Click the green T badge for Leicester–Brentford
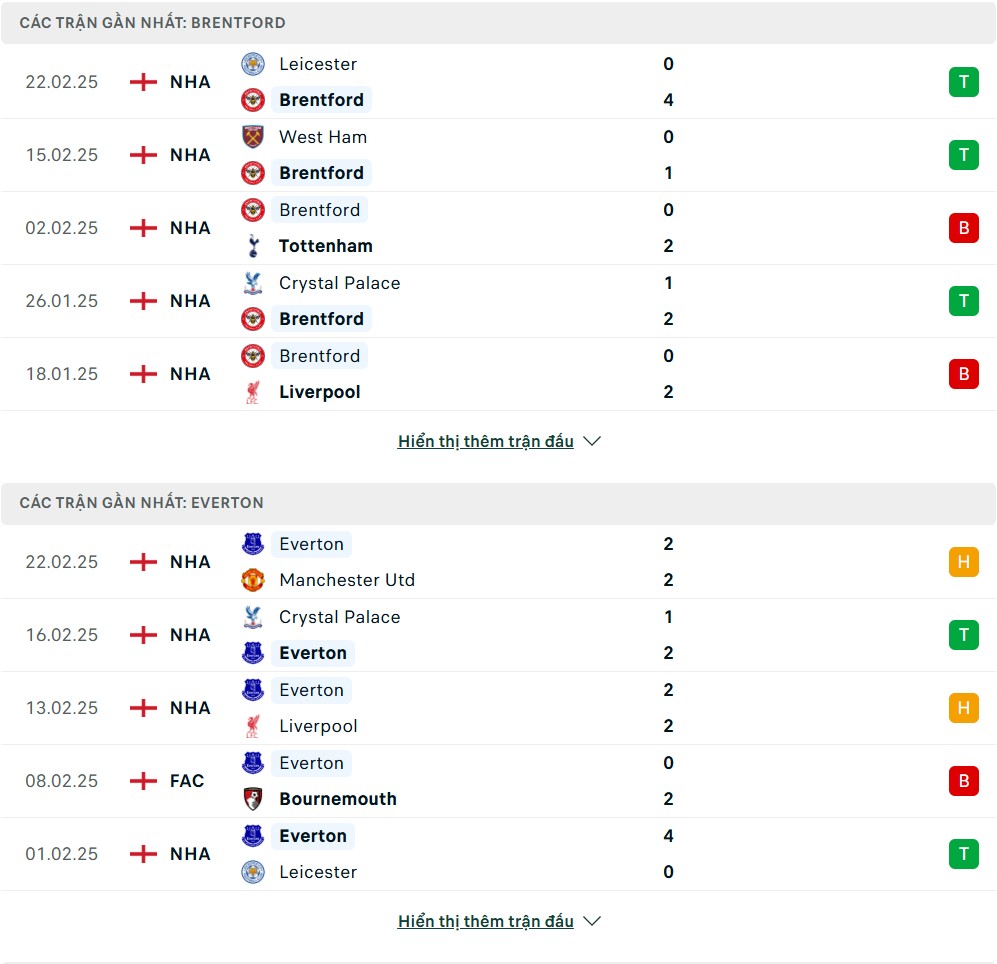This screenshot has width=997, height=964. tap(963, 82)
